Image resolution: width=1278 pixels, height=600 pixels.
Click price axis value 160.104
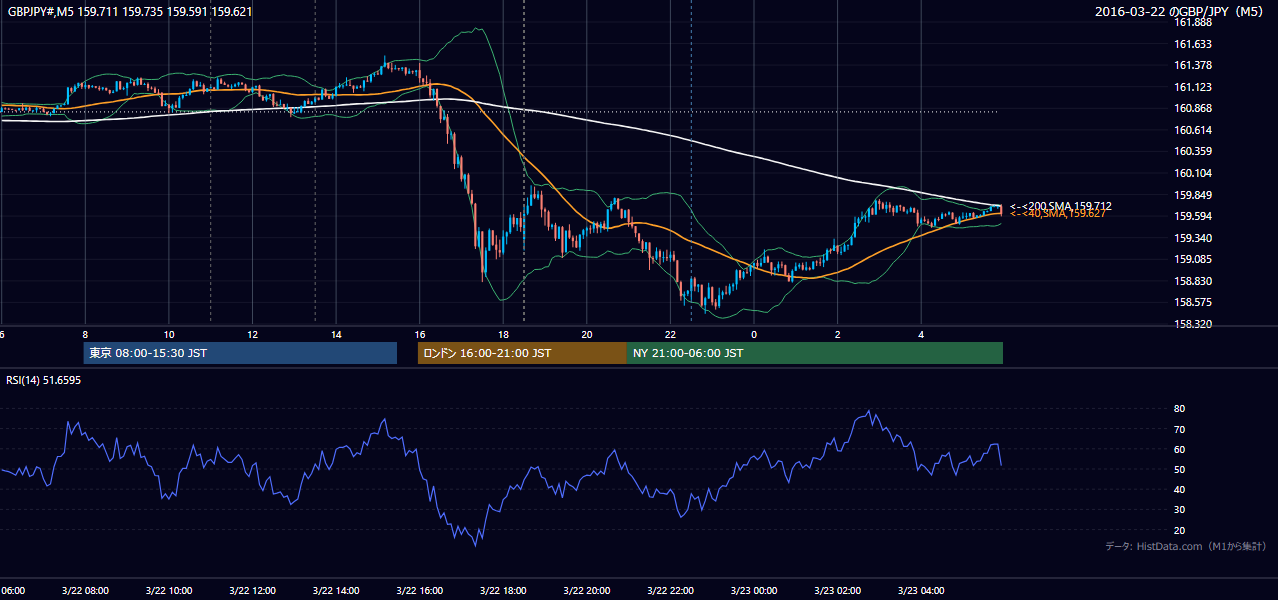[1192, 173]
